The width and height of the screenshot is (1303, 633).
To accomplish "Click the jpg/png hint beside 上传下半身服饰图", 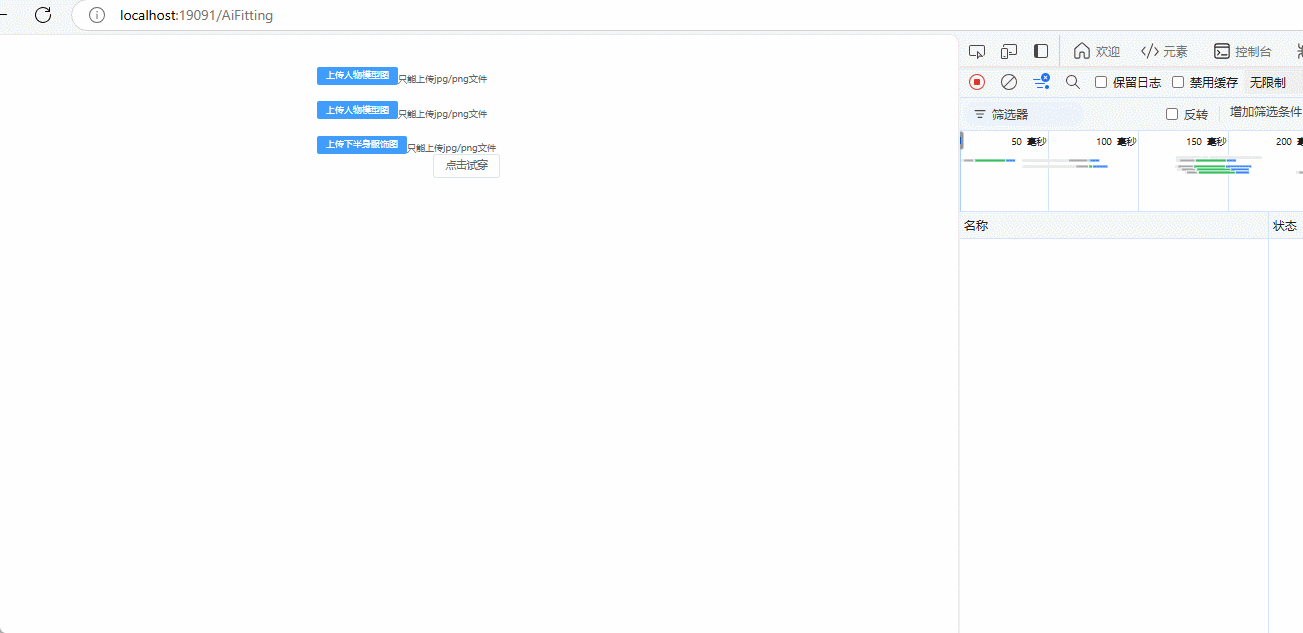I will click(451, 148).
